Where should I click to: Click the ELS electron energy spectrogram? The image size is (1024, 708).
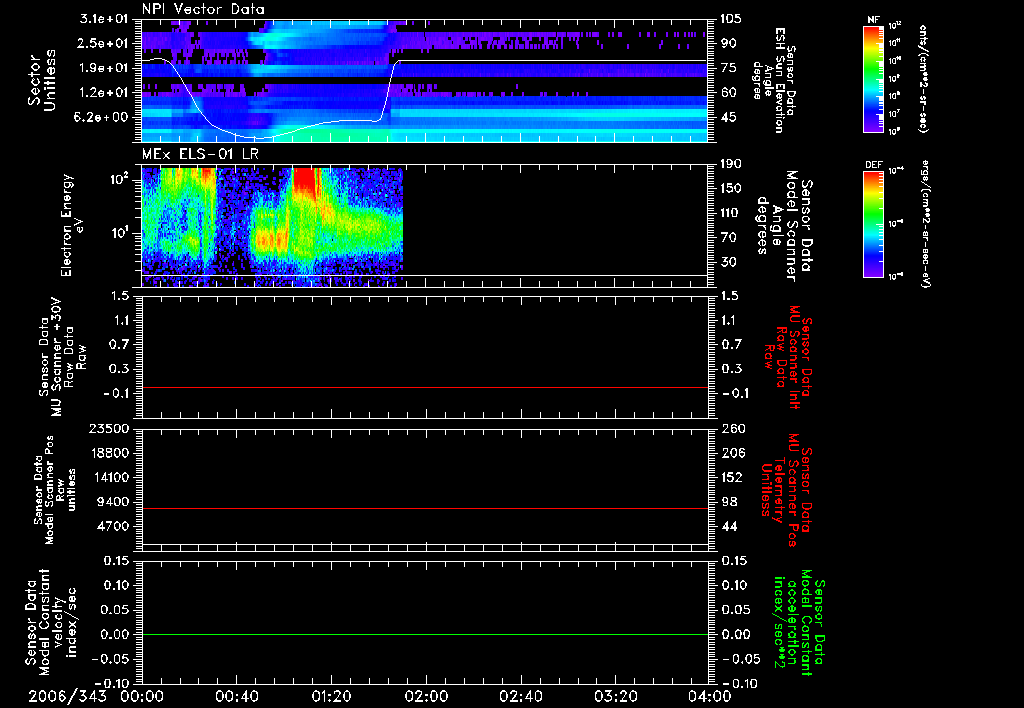[272, 227]
